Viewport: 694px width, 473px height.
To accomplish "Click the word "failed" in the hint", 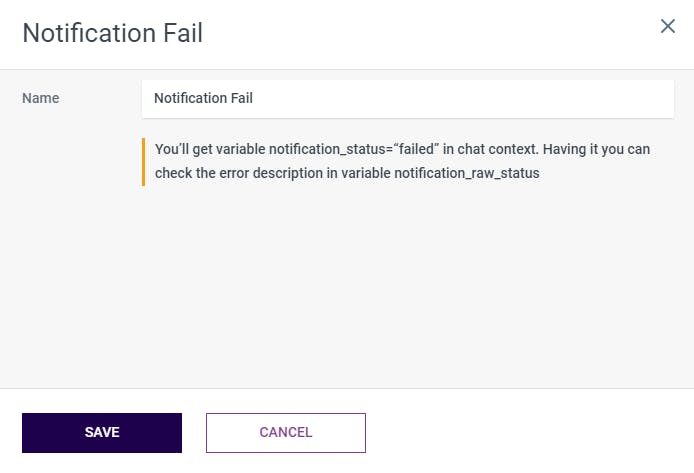I will tap(426, 149).
